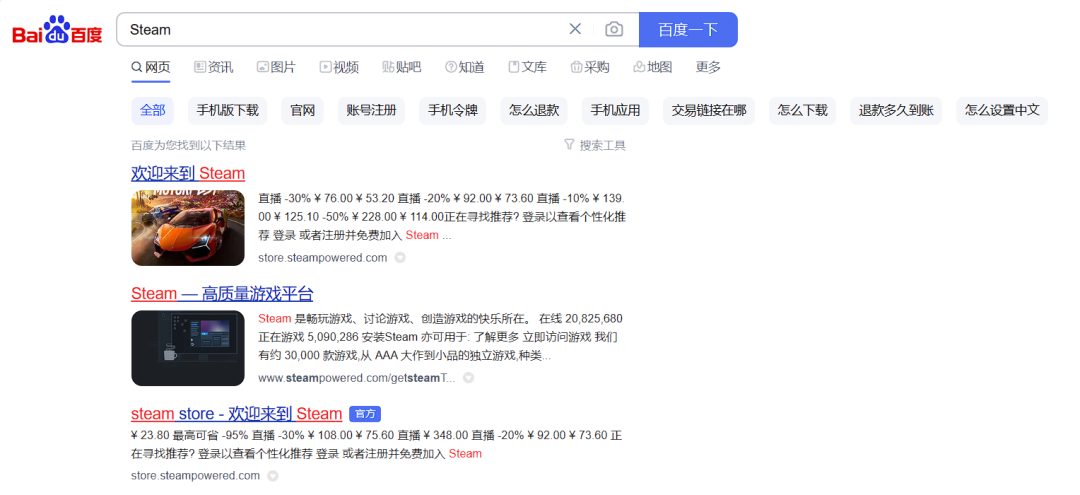1080x495 pixels.
Task: Select the 交易链接在哪 suggestion chip
Action: pyautogui.click(x=709, y=111)
